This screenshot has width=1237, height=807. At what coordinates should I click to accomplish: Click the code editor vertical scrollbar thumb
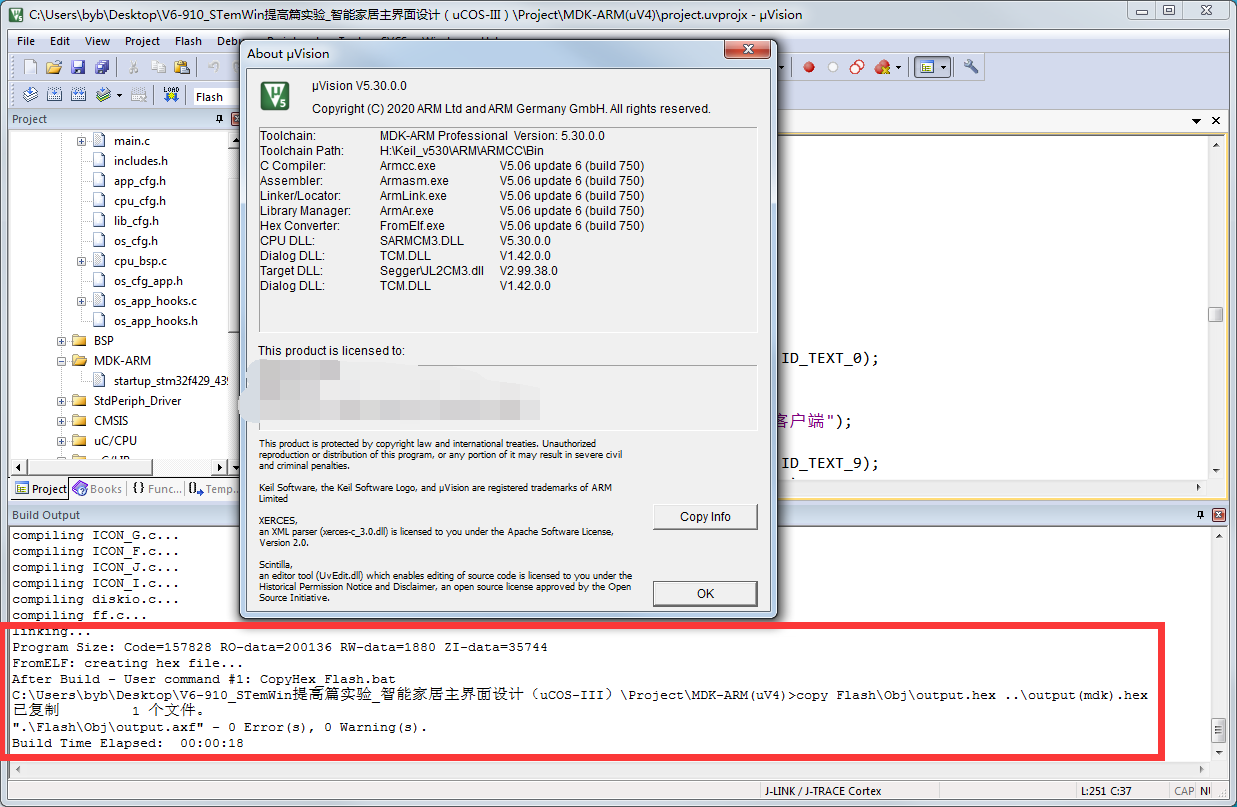1216,314
